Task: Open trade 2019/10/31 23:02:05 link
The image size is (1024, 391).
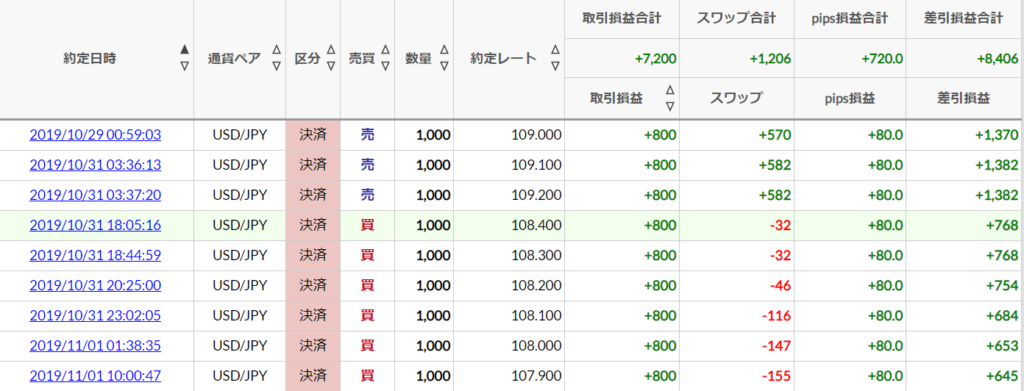Action: point(95,315)
